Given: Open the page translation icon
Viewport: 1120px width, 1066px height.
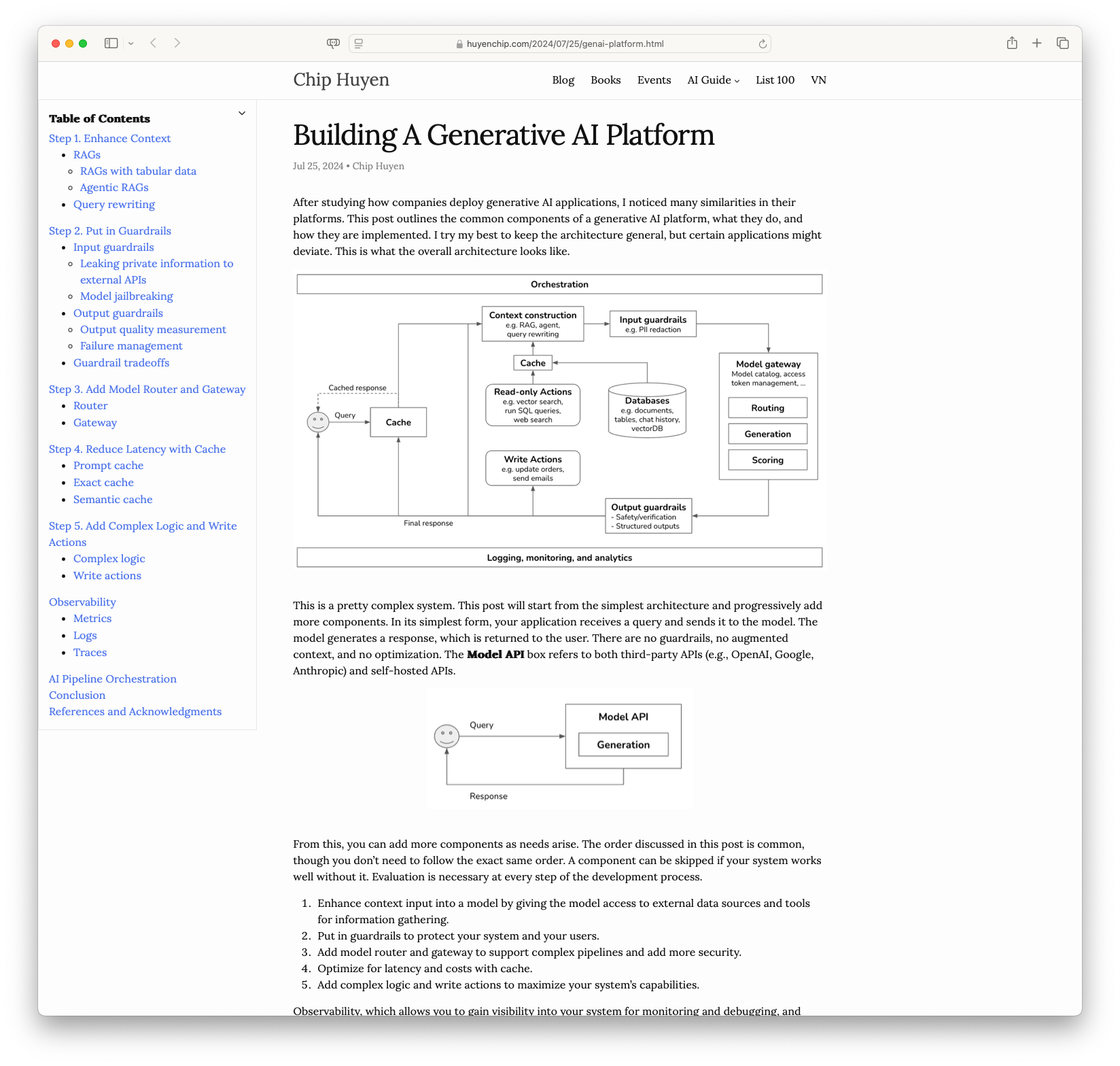Looking at the screenshot, I should [x=332, y=43].
